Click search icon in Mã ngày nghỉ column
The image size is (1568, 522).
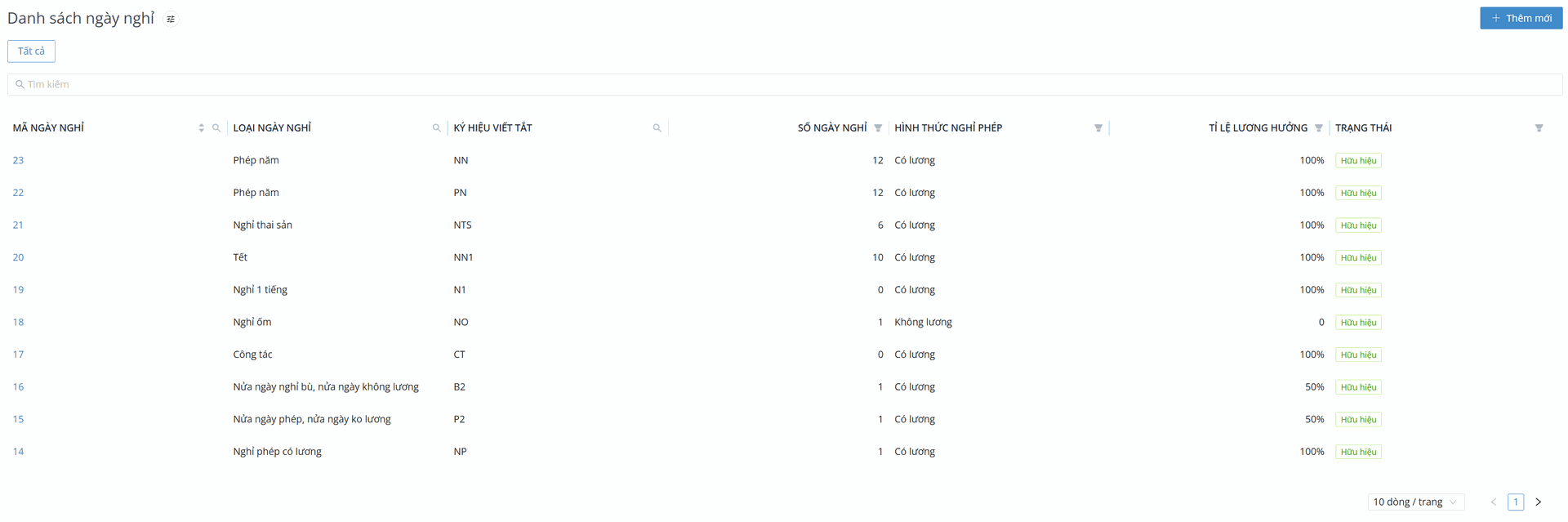coord(216,128)
